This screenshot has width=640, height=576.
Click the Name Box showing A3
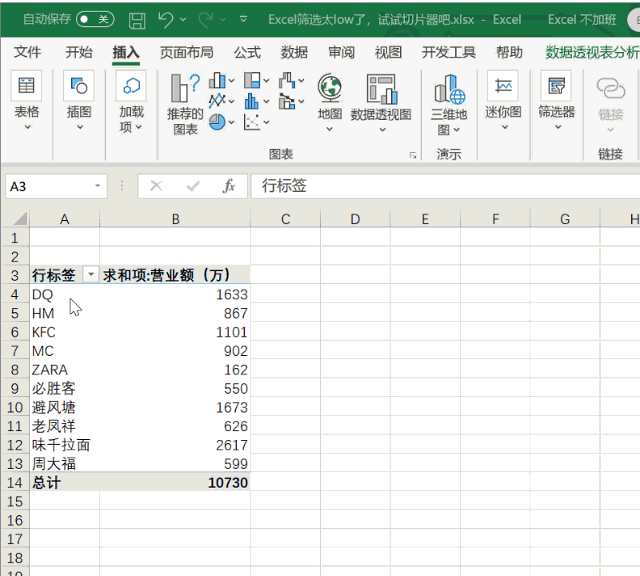point(49,186)
